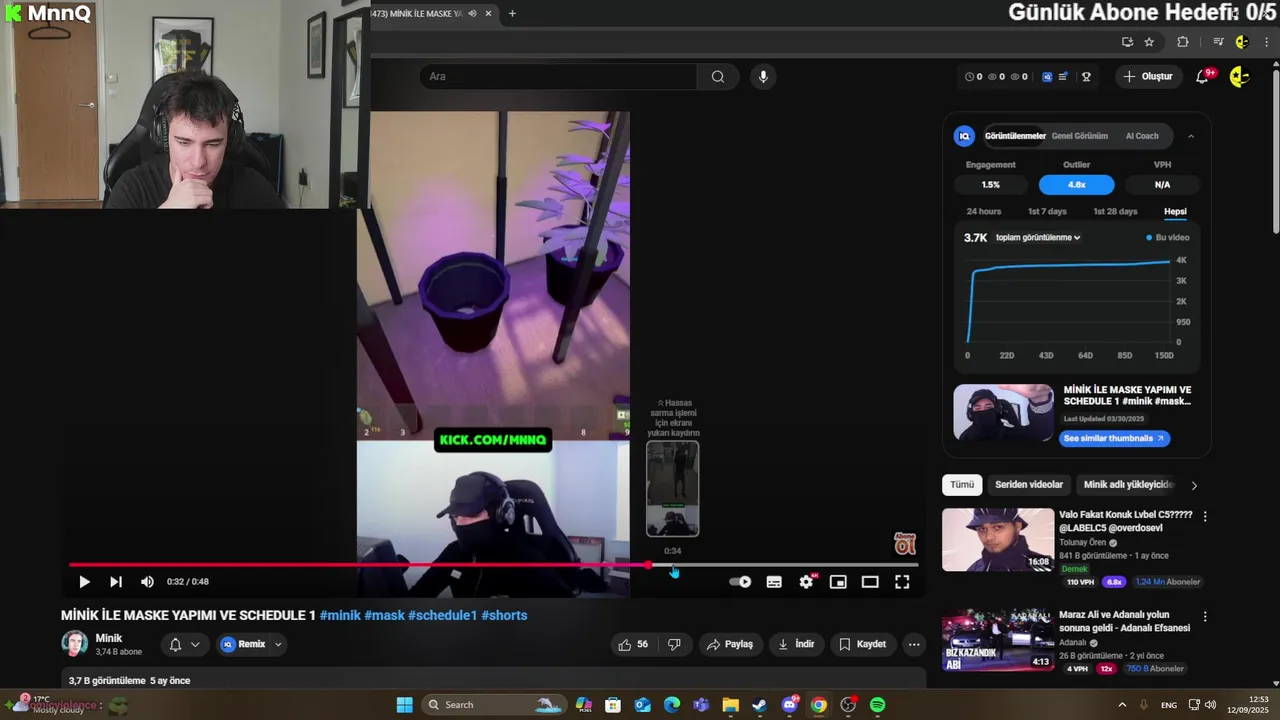The image size is (1280, 720).
Task: Click the Remix button
Action: click(243, 645)
